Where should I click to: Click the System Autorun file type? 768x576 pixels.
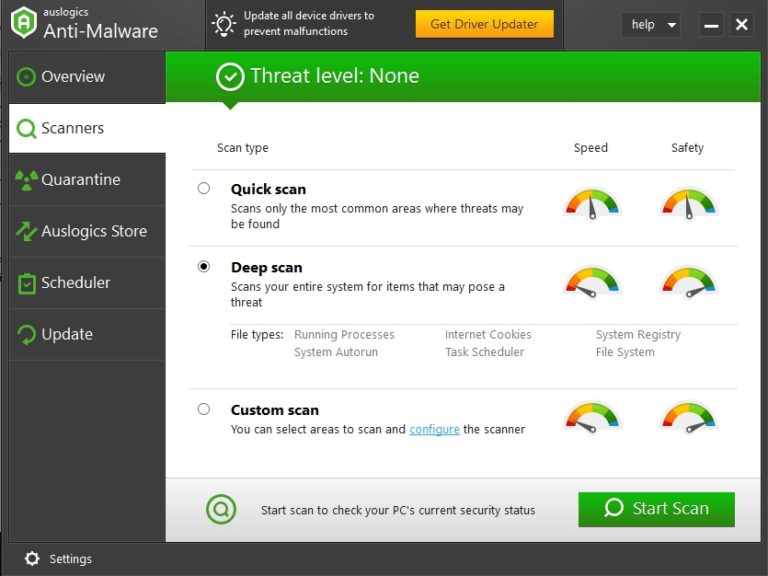click(336, 352)
